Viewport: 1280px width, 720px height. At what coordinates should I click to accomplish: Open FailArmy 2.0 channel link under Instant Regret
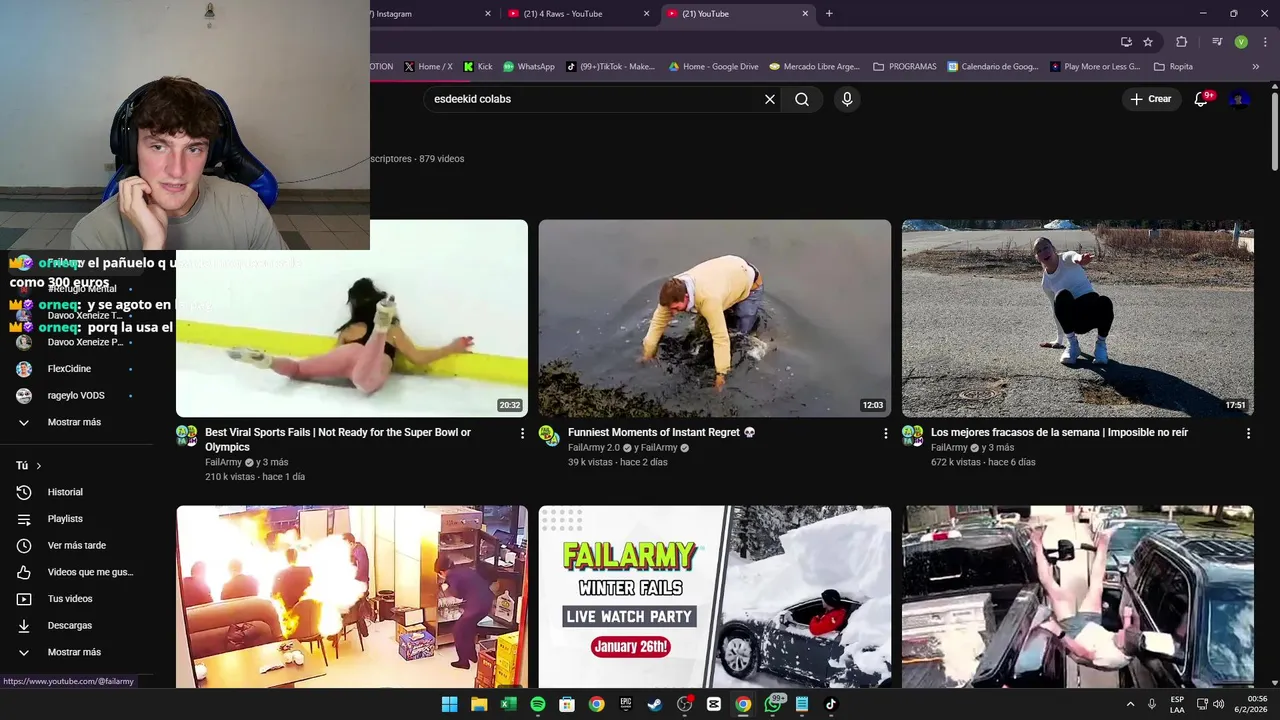[x=593, y=448]
